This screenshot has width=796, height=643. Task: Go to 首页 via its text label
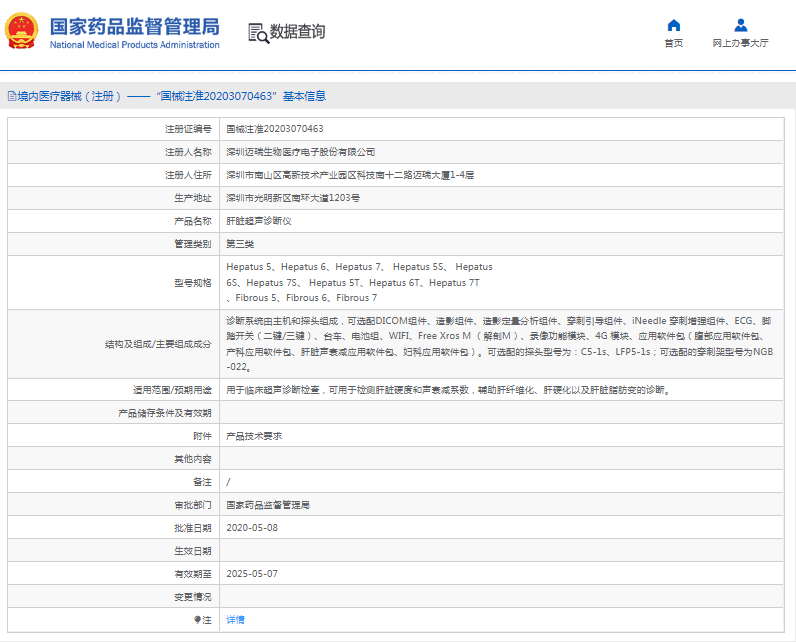pos(673,43)
